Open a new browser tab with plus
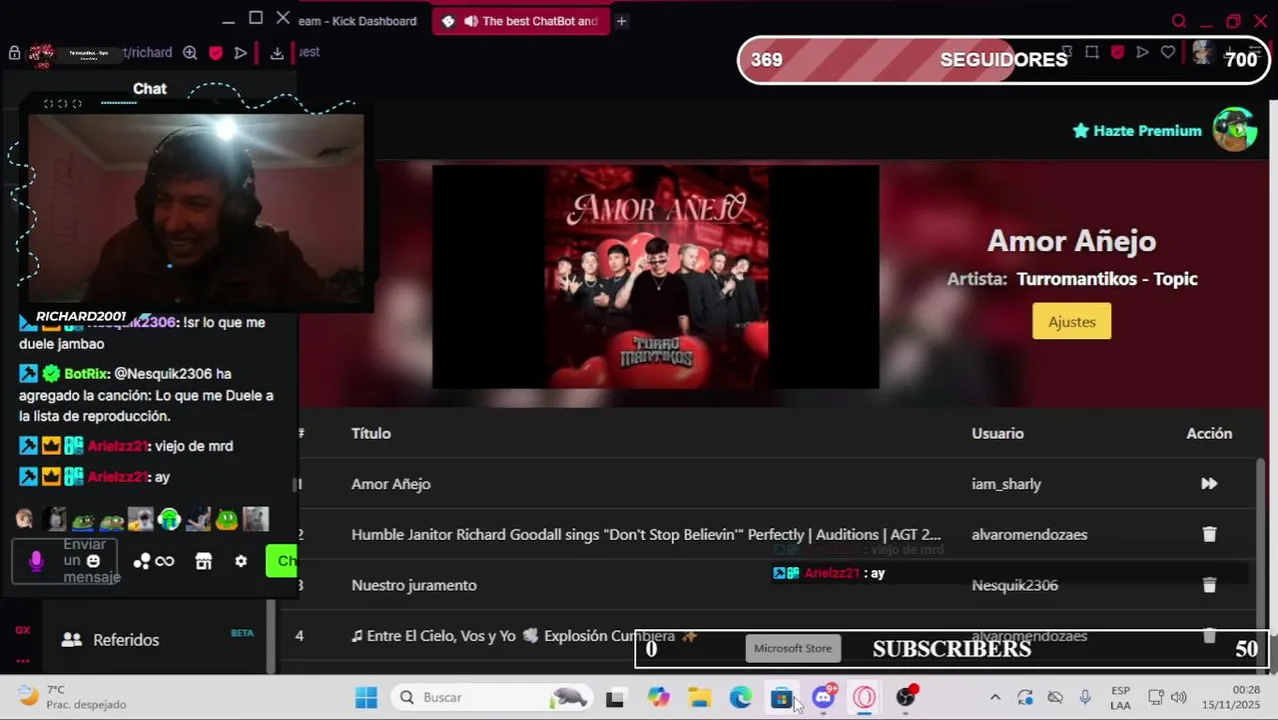This screenshot has height=720, width=1278. pos(621,21)
